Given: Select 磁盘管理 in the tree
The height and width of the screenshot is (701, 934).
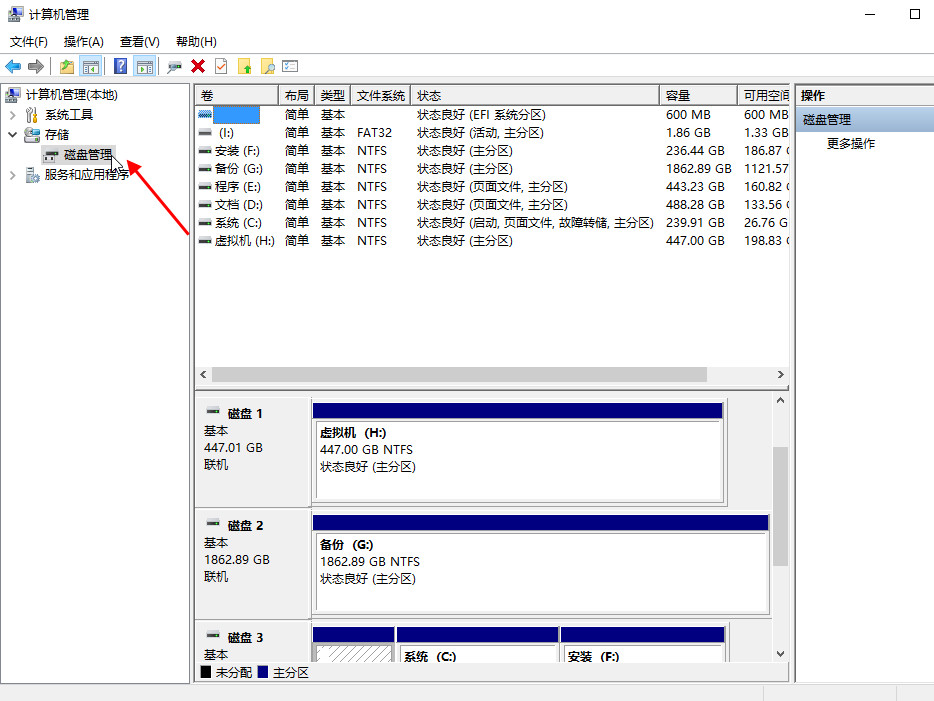Looking at the screenshot, I should pos(87,155).
